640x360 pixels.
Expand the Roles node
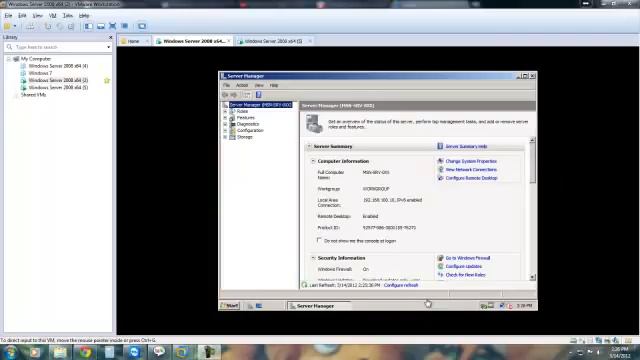click(x=225, y=111)
